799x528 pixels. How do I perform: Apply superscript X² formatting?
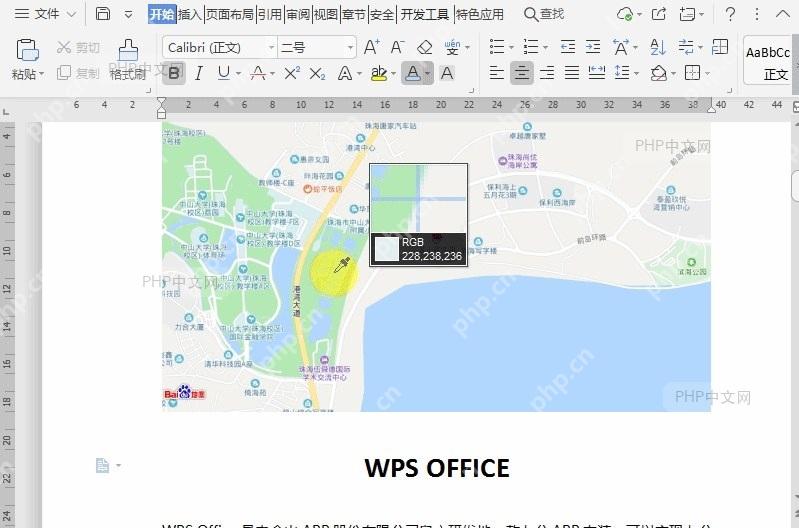coord(292,73)
